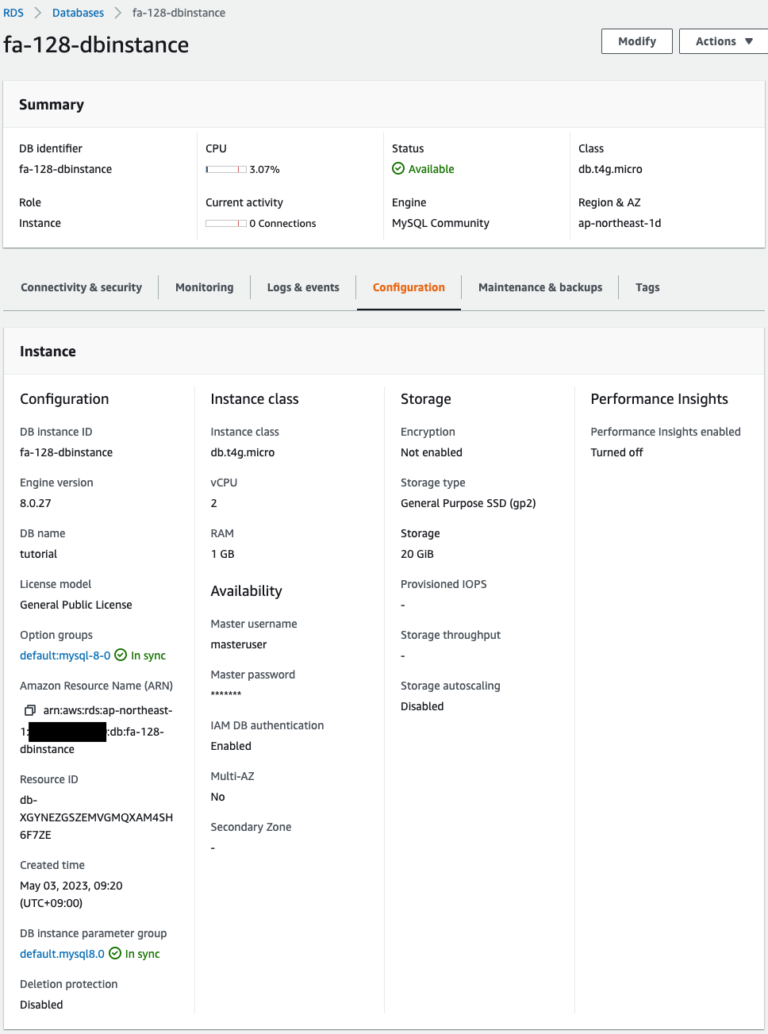This screenshot has height=1034, width=768.
Task: Copy the ARN using the copy icon
Action: [28, 708]
